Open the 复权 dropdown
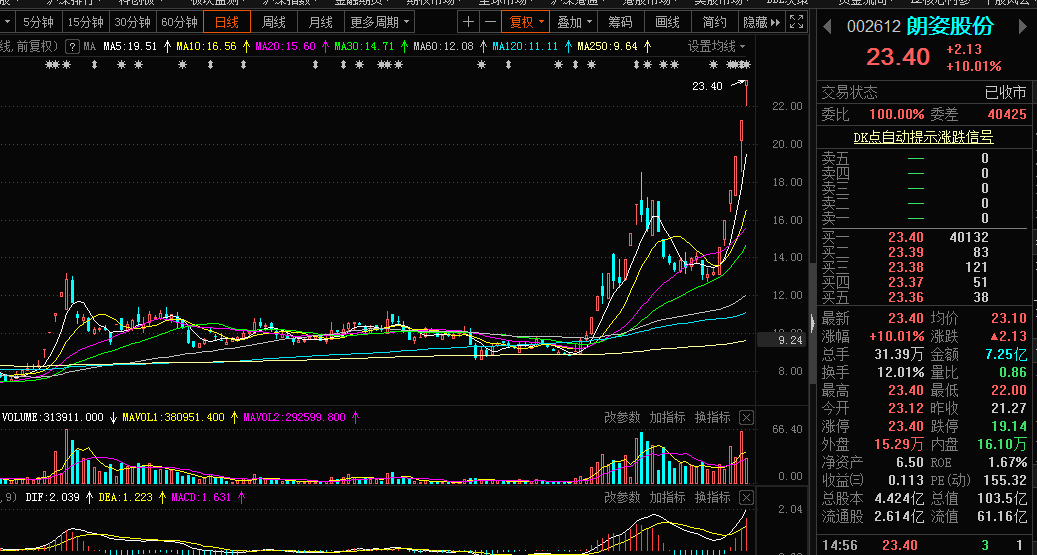Screen dimensions: 1037x555 pyautogui.click(x=526, y=22)
